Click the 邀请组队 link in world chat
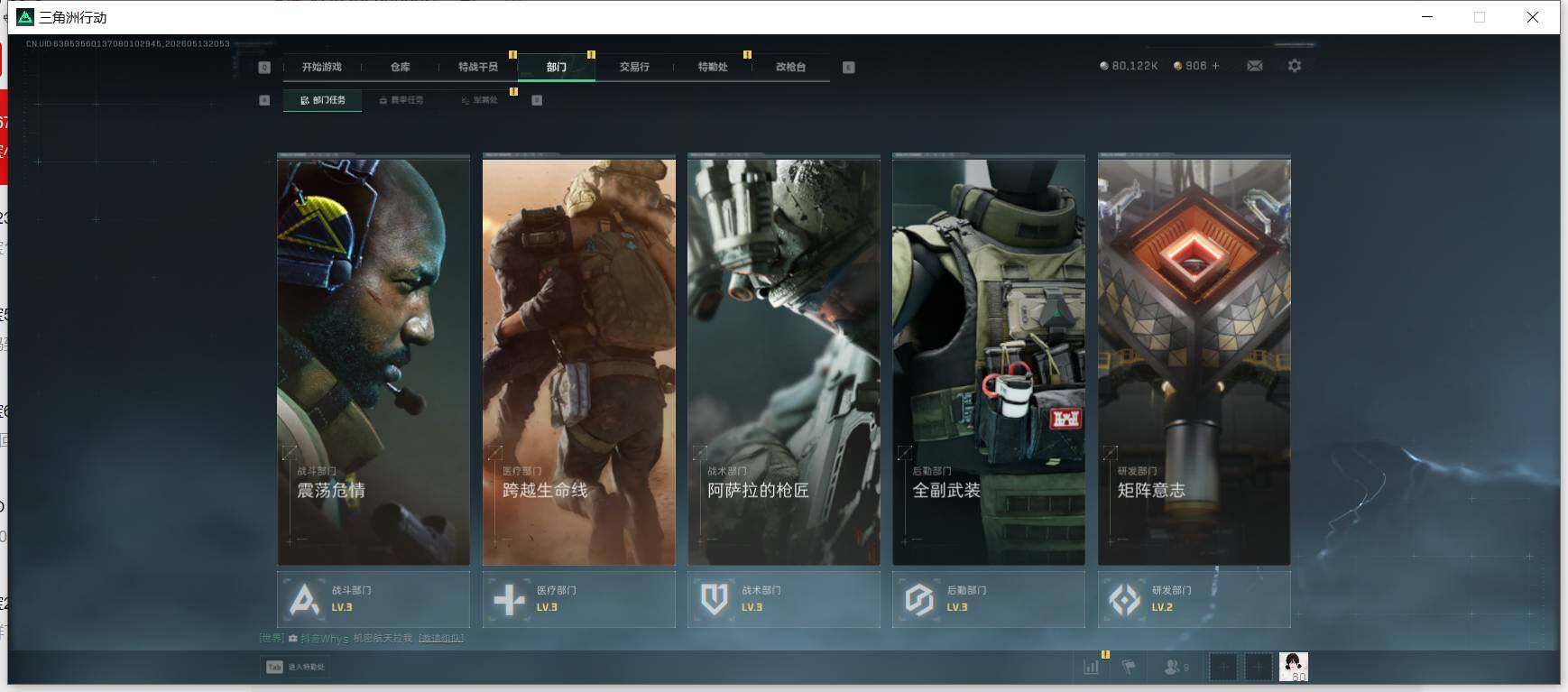This screenshot has width=1568, height=692. coord(441,639)
